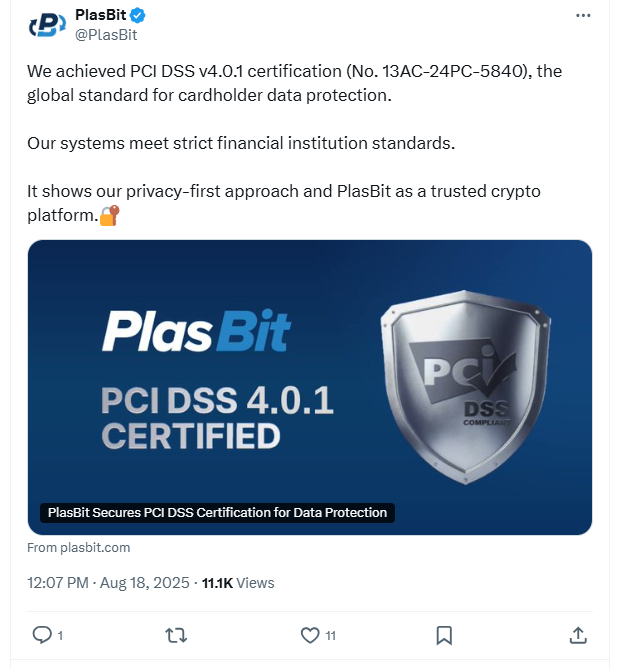Share the post via share icon
Screen dimensions: 622x669
[578, 635]
